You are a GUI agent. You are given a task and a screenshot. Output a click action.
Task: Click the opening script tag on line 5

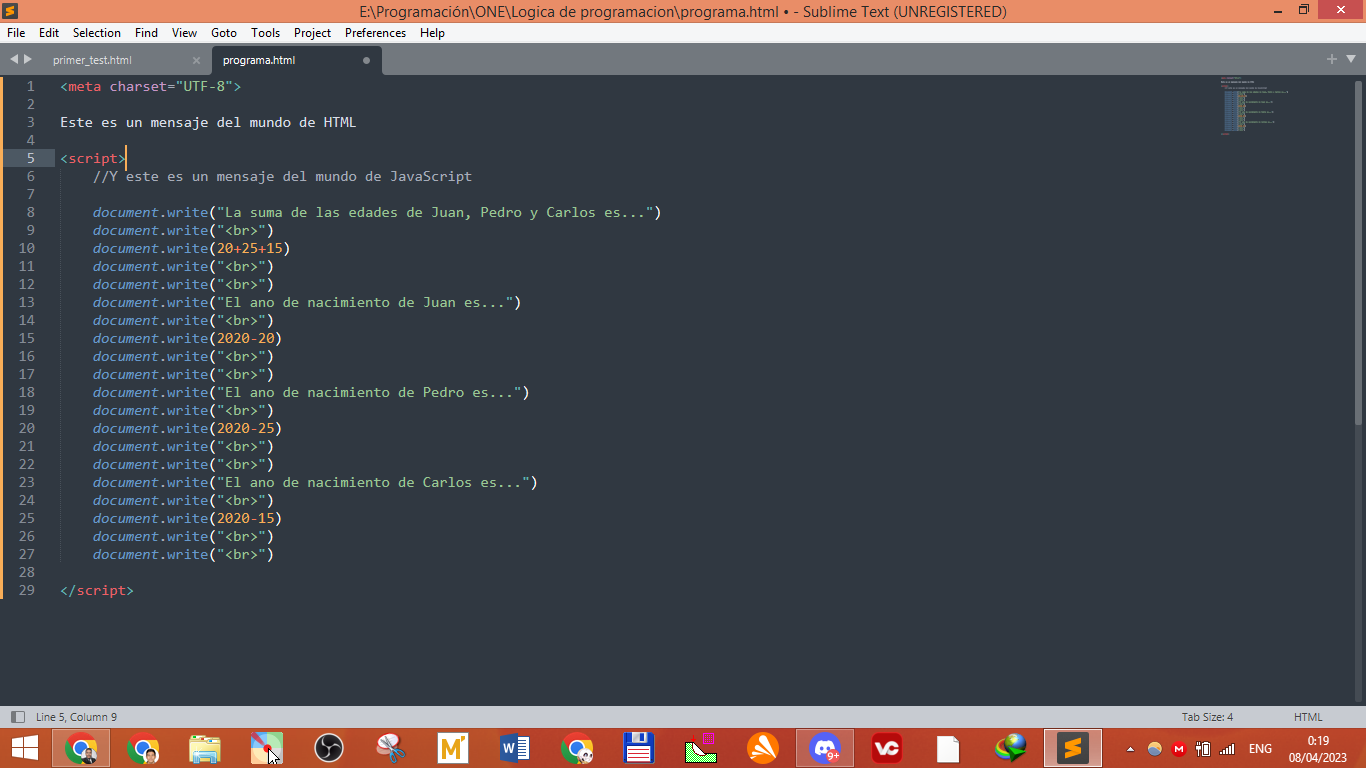[x=93, y=158]
